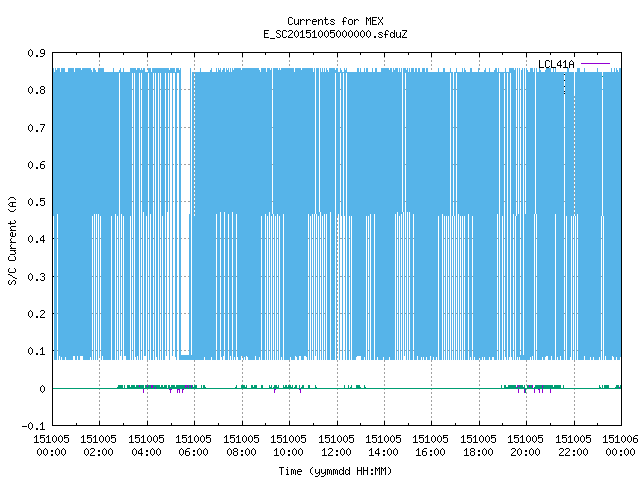Click the "14:00" x-axis time label
Screen dimensions: 640x480
click(x=383, y=452)
